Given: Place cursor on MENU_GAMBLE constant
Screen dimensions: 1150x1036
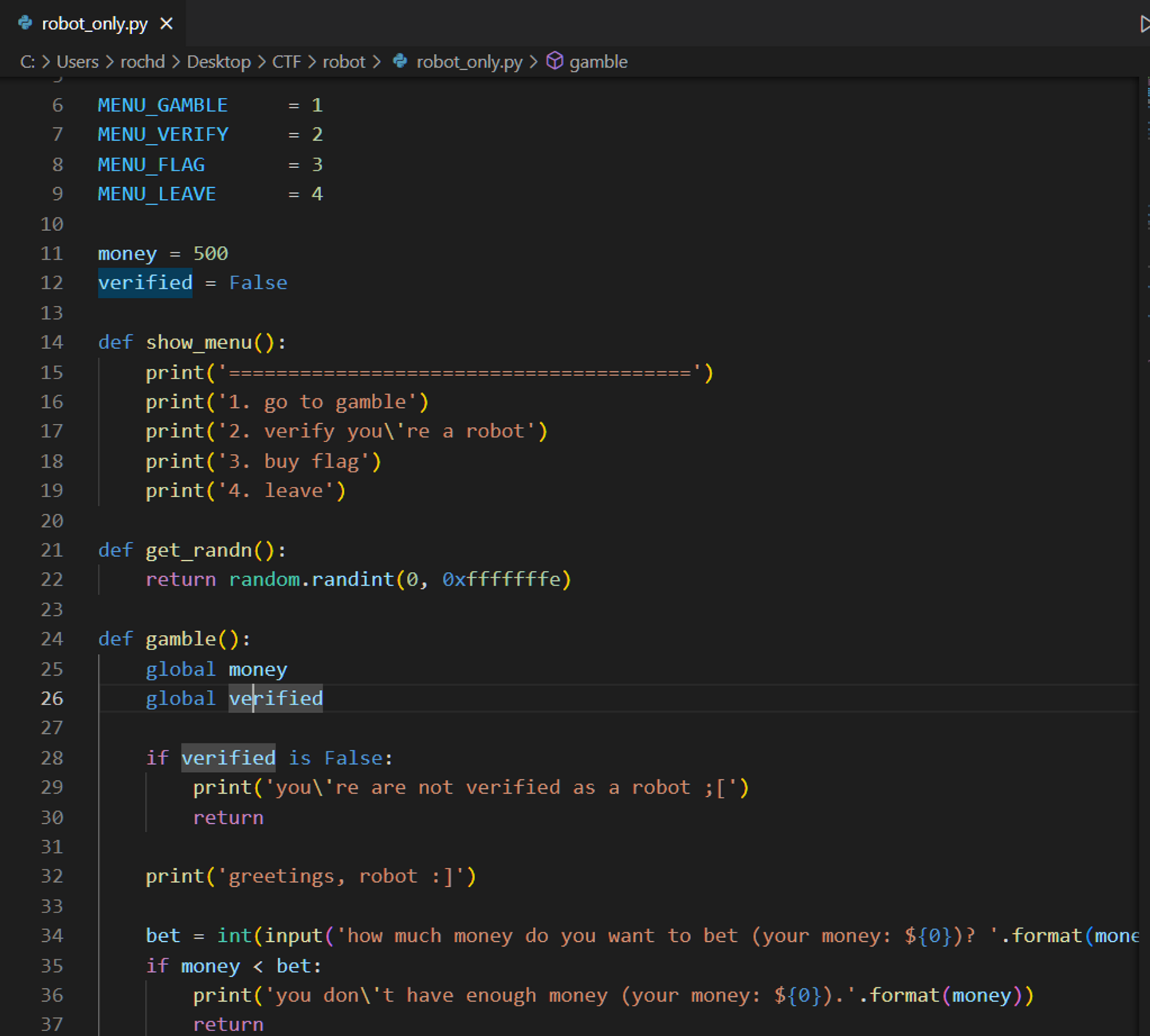Looking at the screenshot, I should point(163,105).
